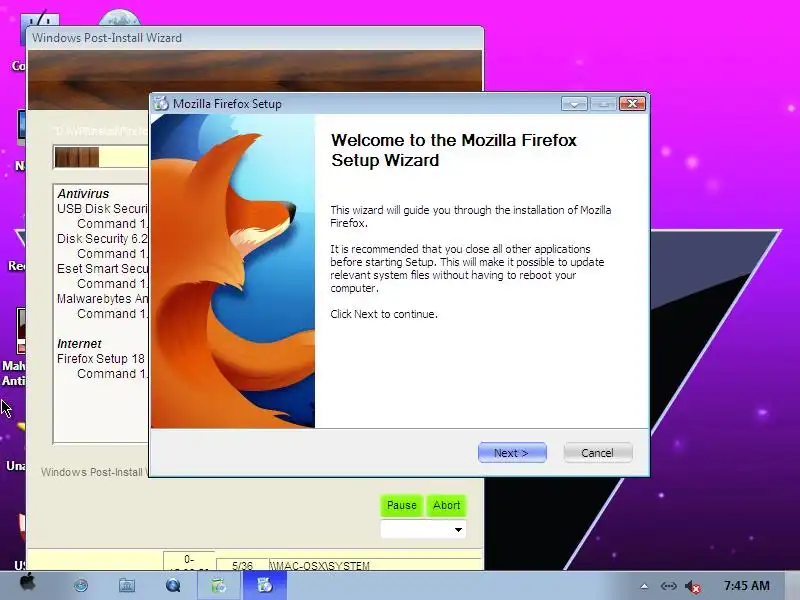Select 'Internet' heading in wizard list

[79, 343]
